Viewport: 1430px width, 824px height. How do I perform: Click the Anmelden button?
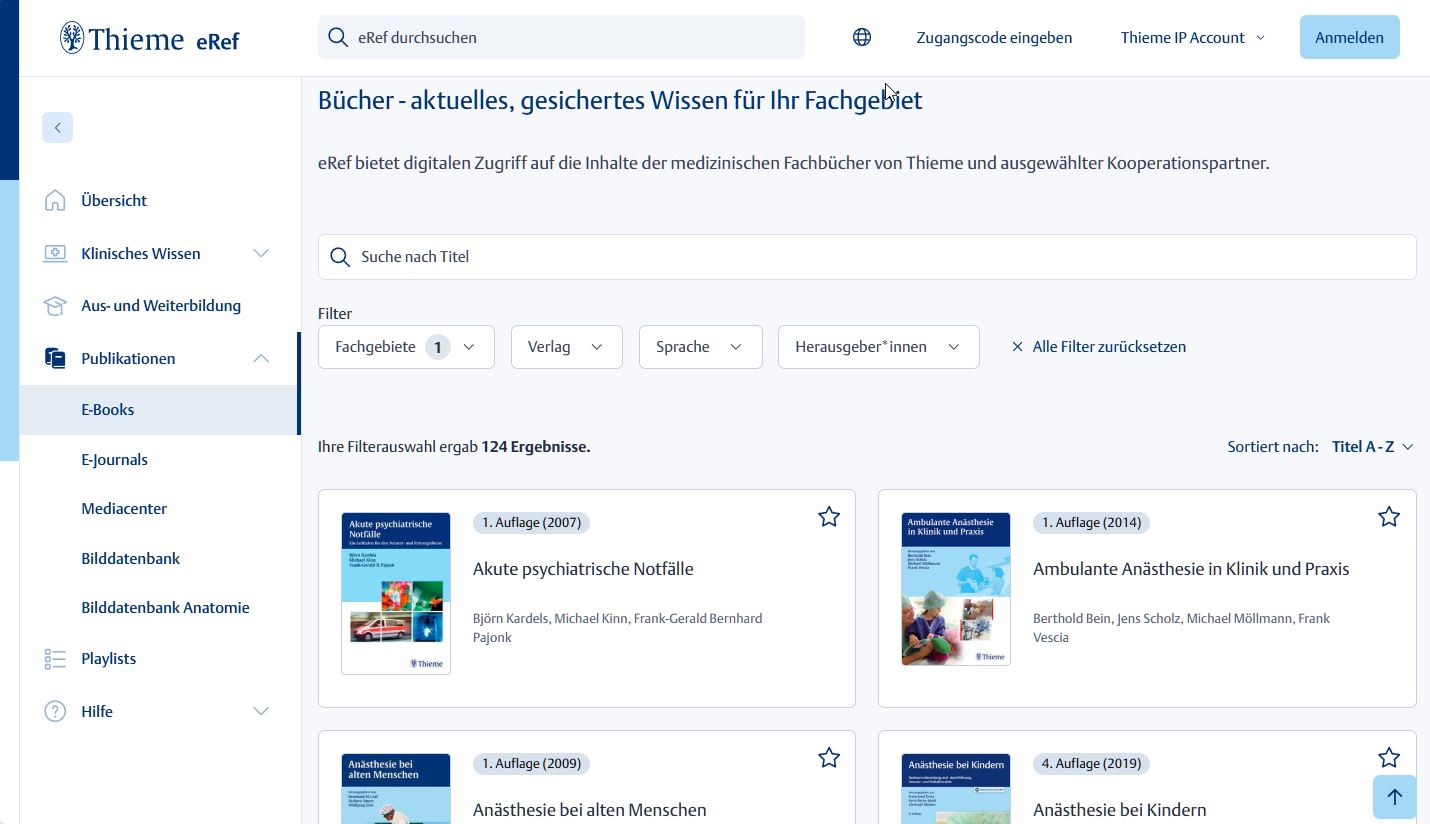(x=1349, y=38)
